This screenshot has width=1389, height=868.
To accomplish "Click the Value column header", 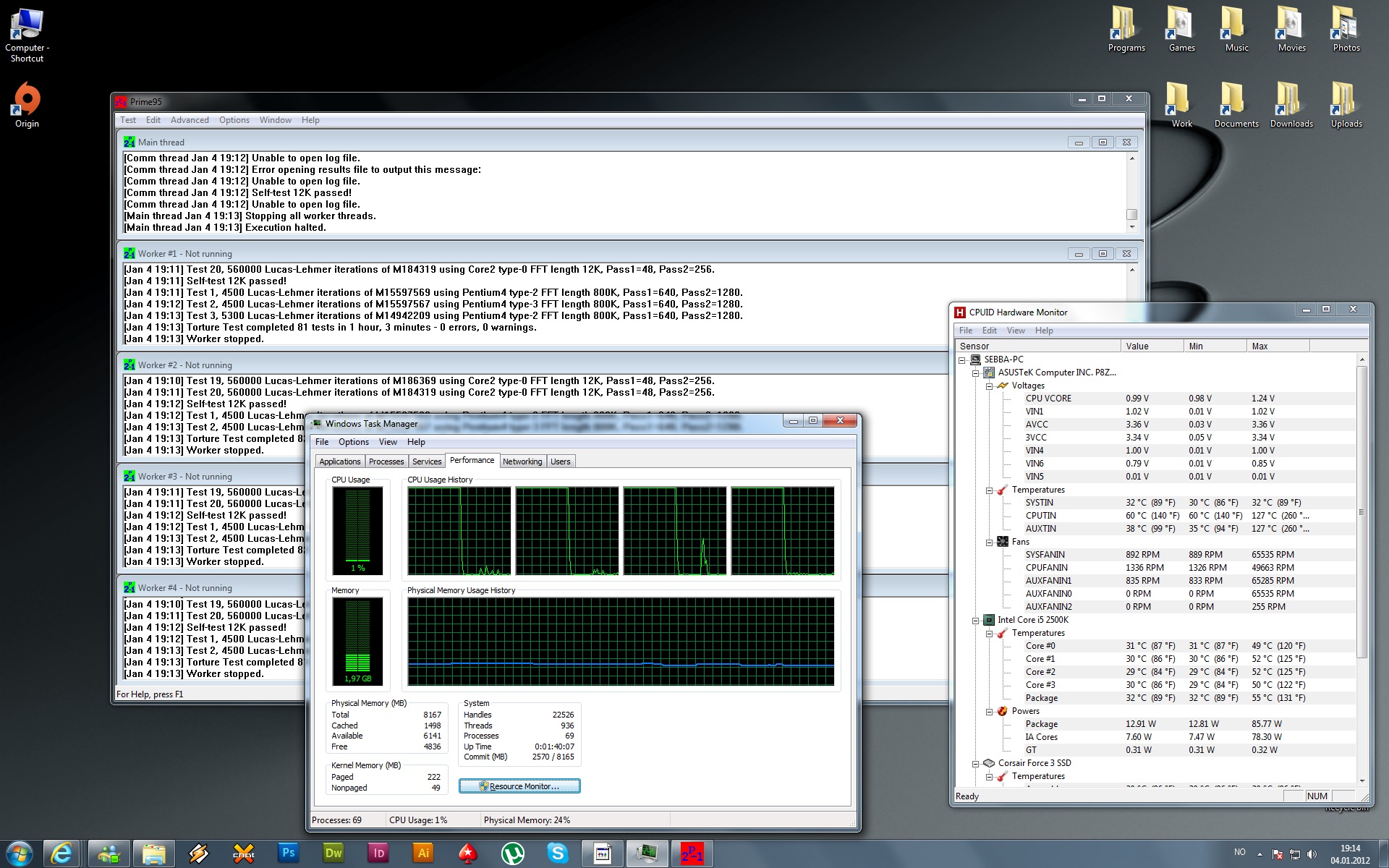I will click(x=1152, y=346).
